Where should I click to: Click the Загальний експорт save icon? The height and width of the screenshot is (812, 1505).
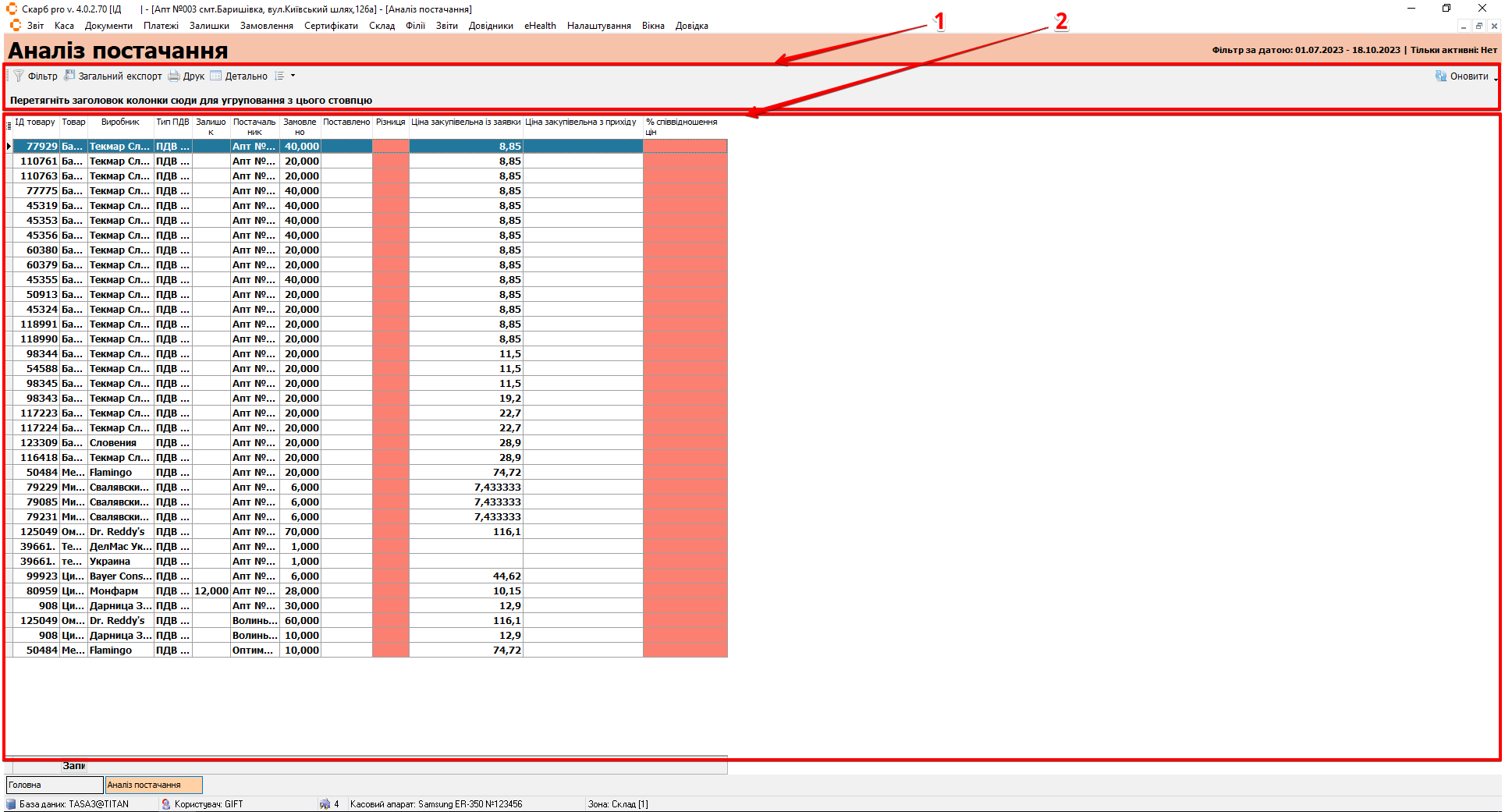[x=69, y=76]
